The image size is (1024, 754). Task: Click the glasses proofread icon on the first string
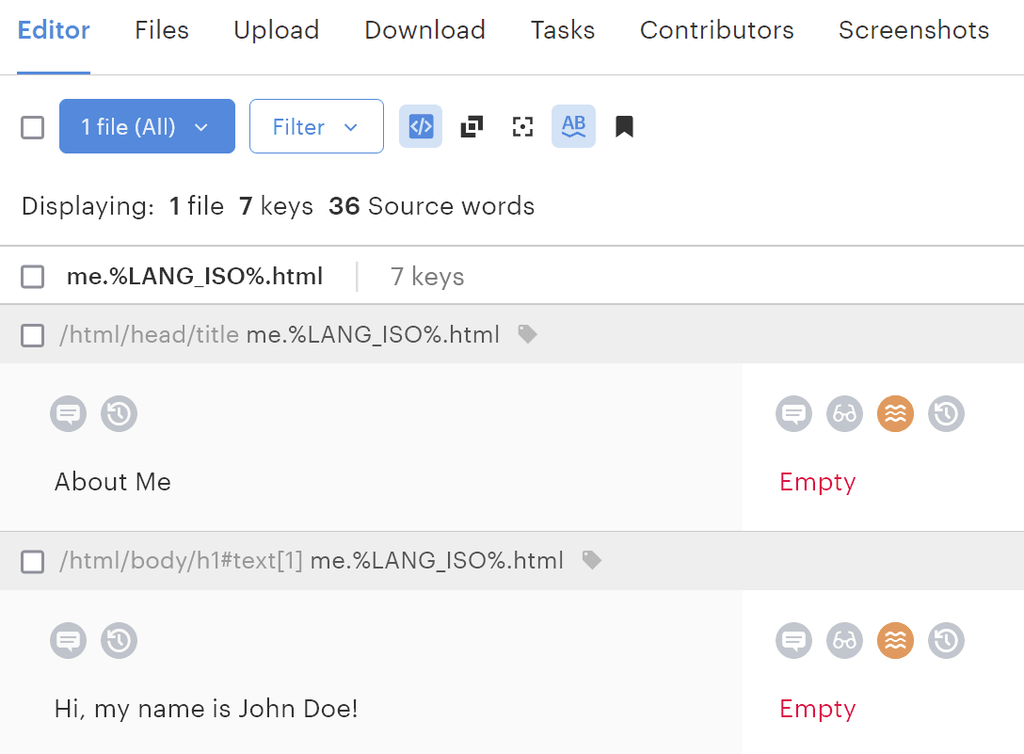[x=844, y=413]
